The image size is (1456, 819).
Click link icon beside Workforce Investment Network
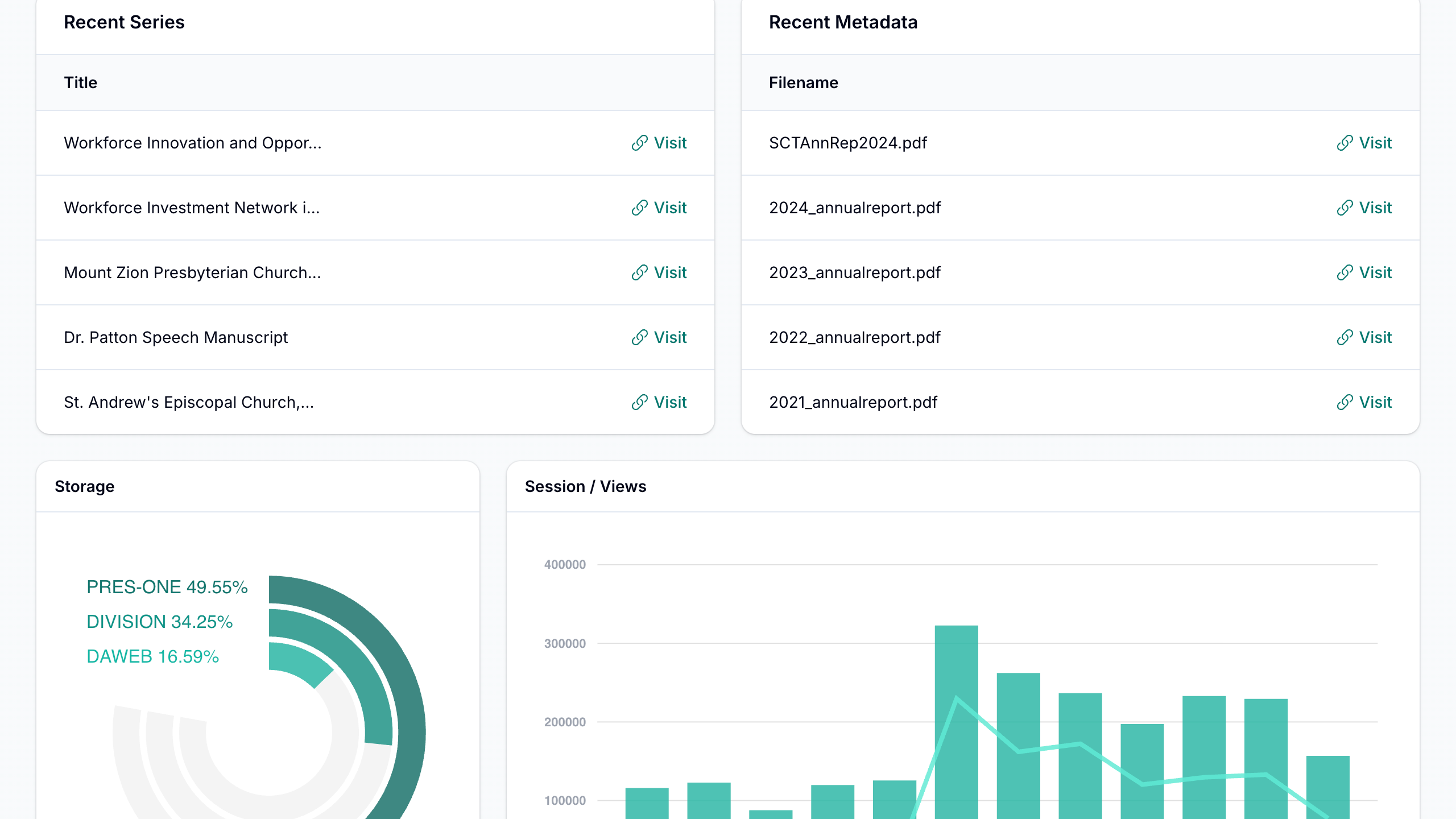[639, 208]
